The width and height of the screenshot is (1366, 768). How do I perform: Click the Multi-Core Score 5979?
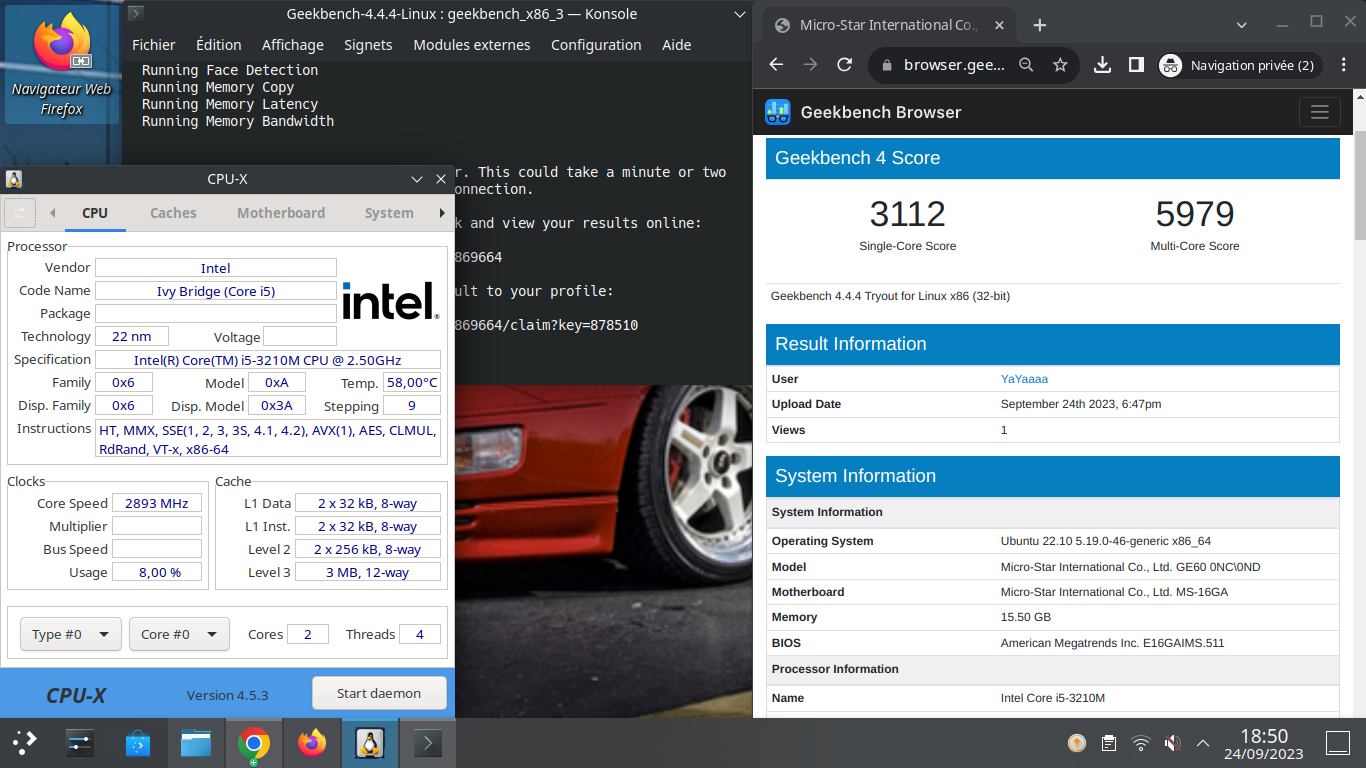point(1195,215)
